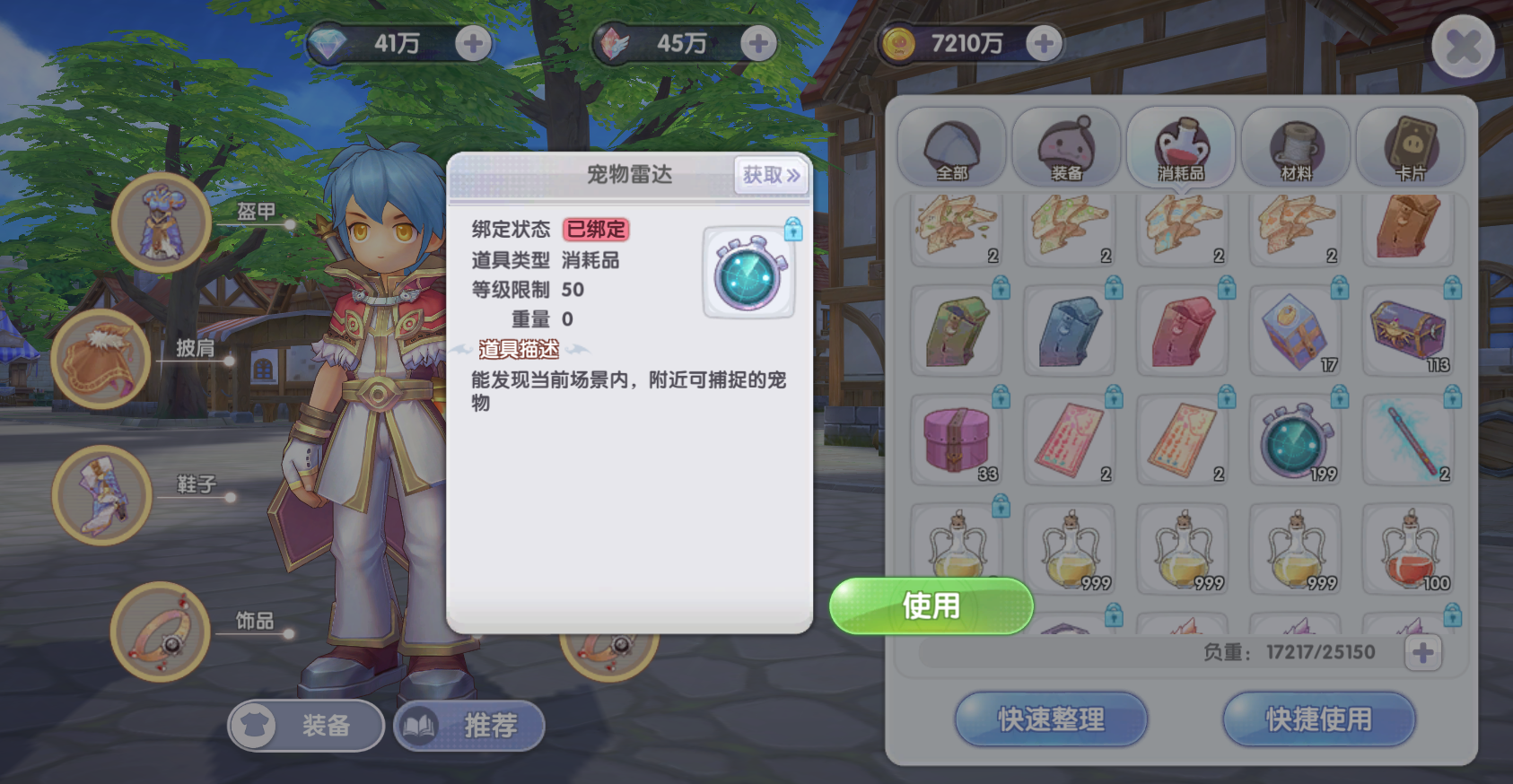
Task: Expand weight capacity with plus button
Action: pyautogui.click(x=1423, y=652)
